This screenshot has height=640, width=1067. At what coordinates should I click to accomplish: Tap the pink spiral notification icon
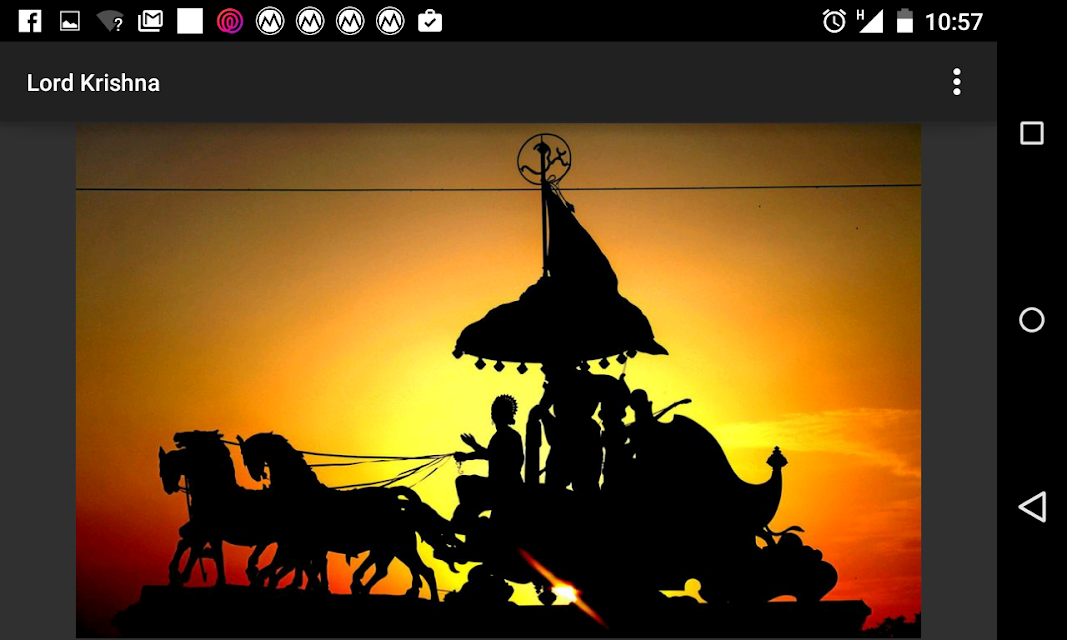(230, 21)
